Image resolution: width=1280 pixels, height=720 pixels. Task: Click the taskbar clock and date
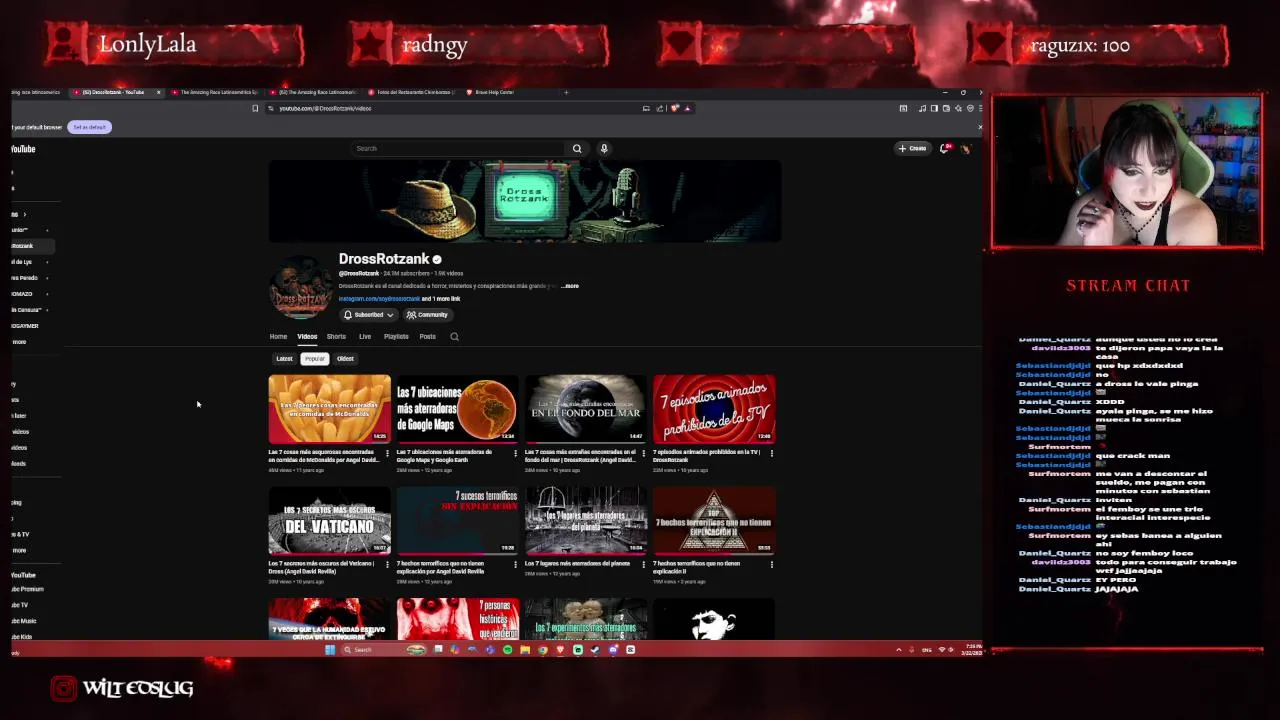[974, 650]
